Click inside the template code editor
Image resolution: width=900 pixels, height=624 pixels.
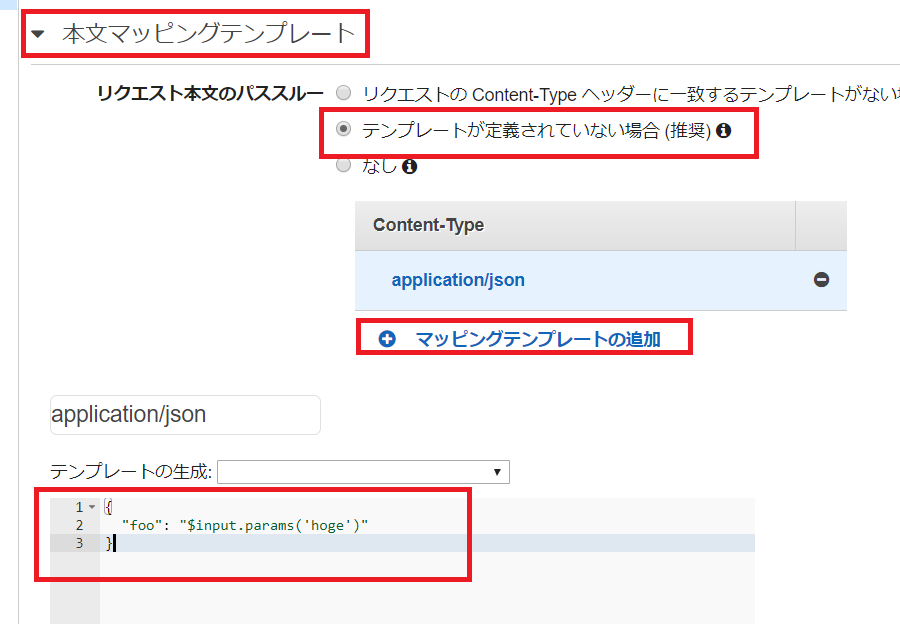coord(250,524)
